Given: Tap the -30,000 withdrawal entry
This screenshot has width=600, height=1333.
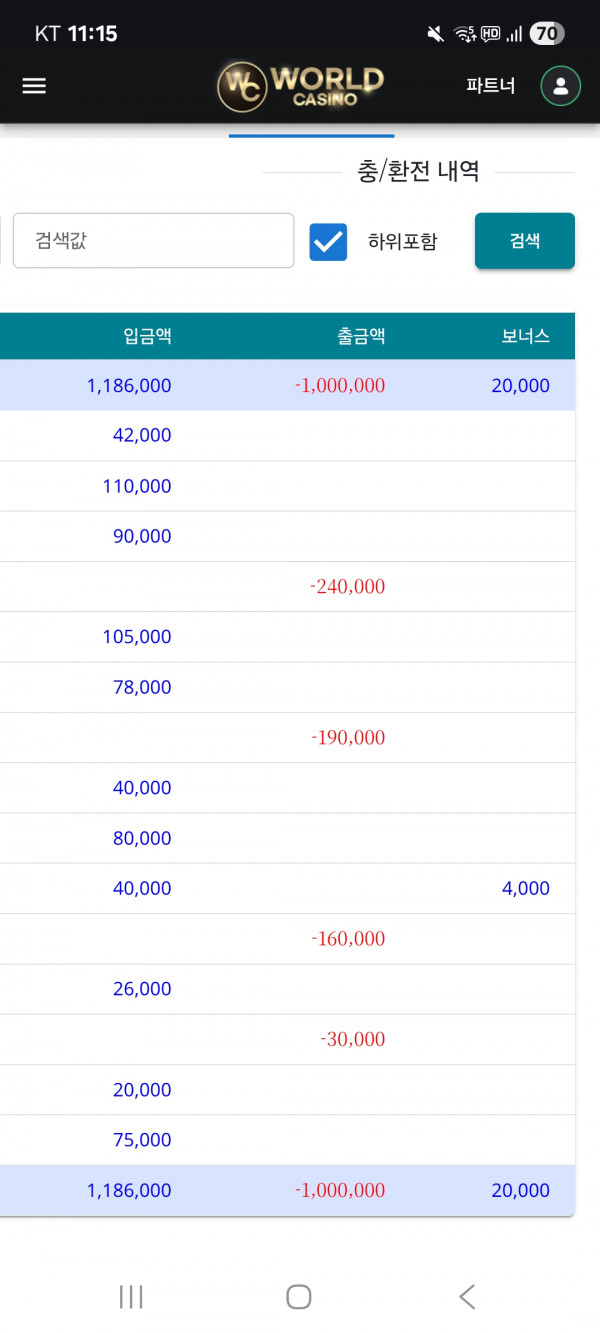Looking at the screenshot, I should 352,1039.
